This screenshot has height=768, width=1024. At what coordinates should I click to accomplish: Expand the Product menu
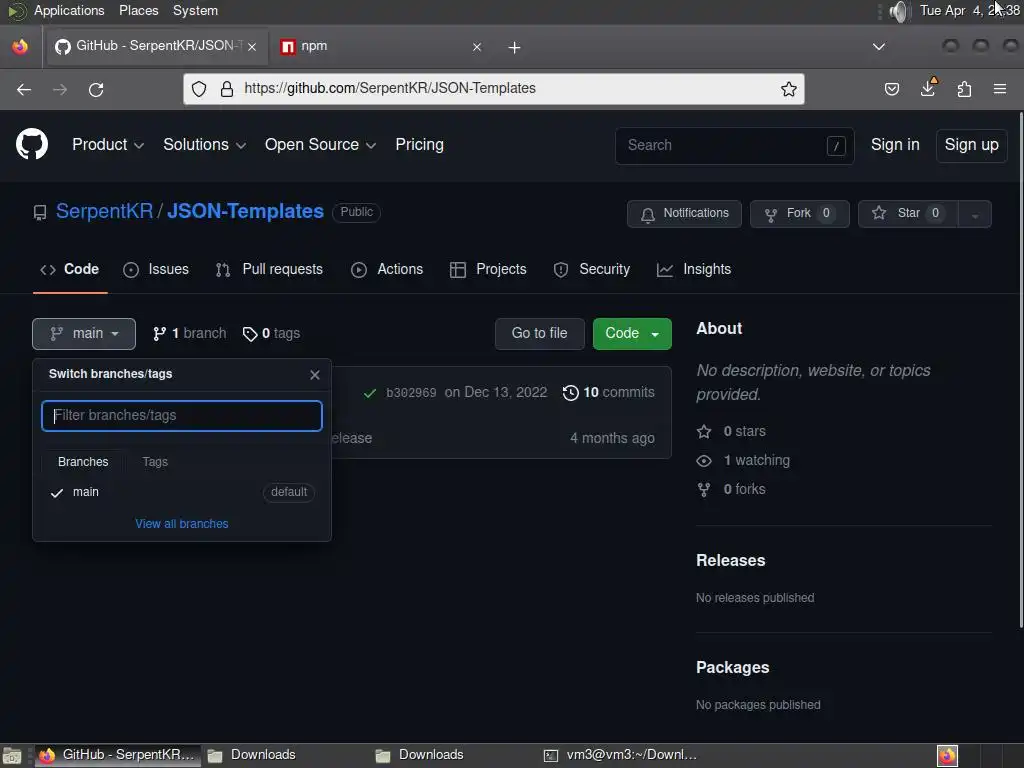(x=108, y=144)
